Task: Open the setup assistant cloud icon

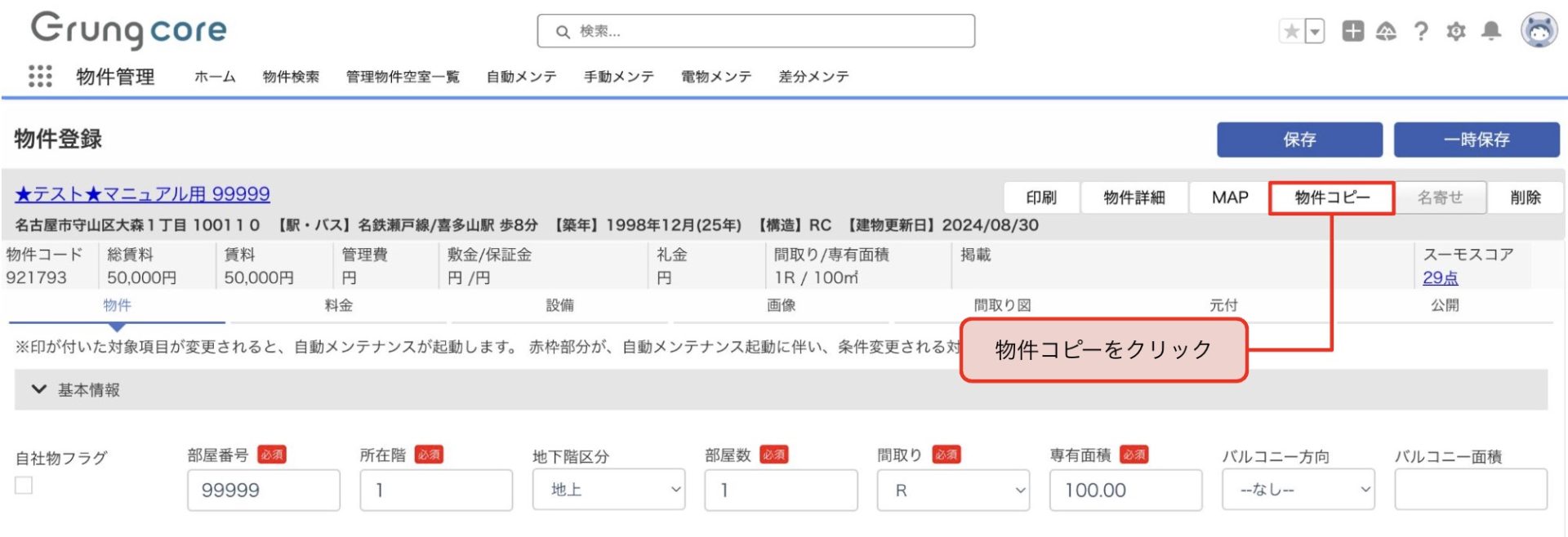Action: tap(1386, 32)
